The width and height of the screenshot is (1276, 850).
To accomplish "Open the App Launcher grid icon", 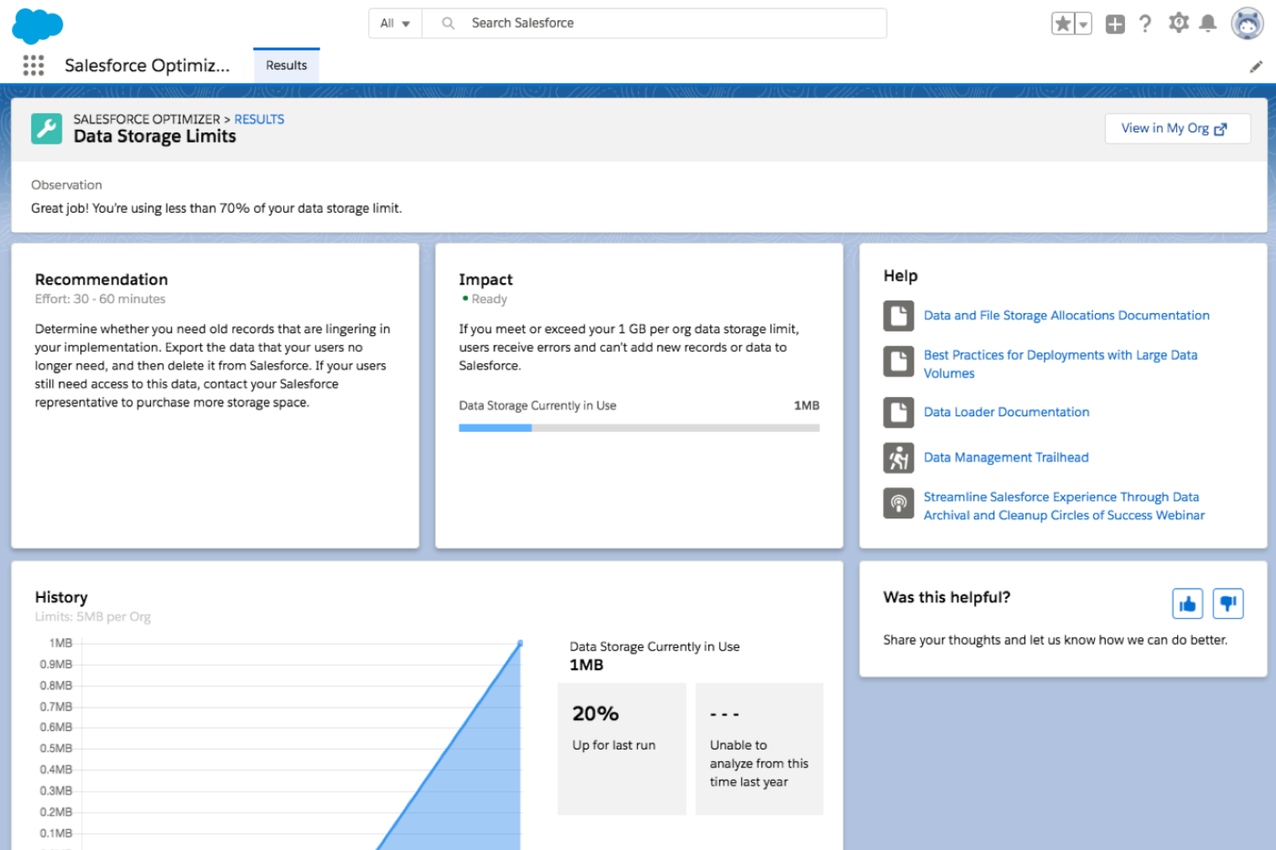I will [x=33, y=65].
